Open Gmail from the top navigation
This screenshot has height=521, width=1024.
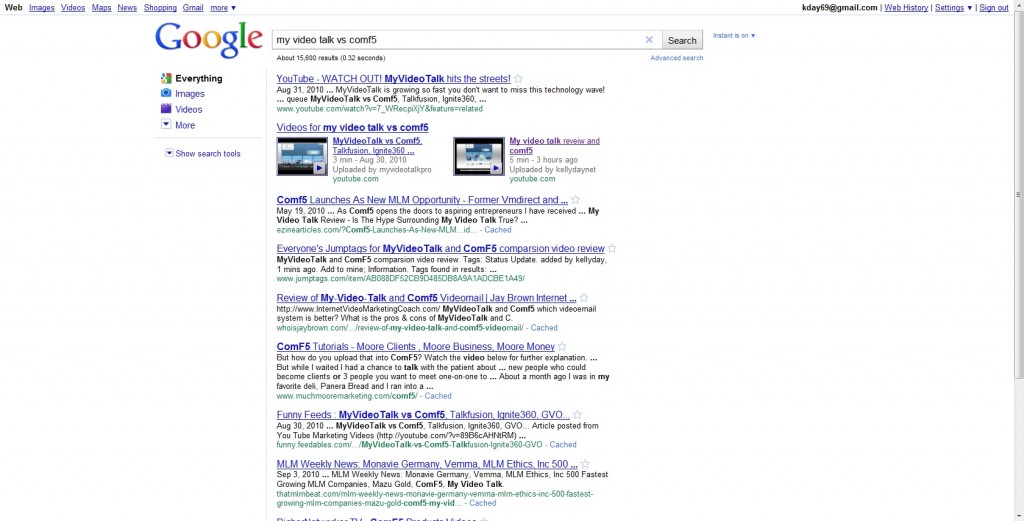[x=193, y=8]
